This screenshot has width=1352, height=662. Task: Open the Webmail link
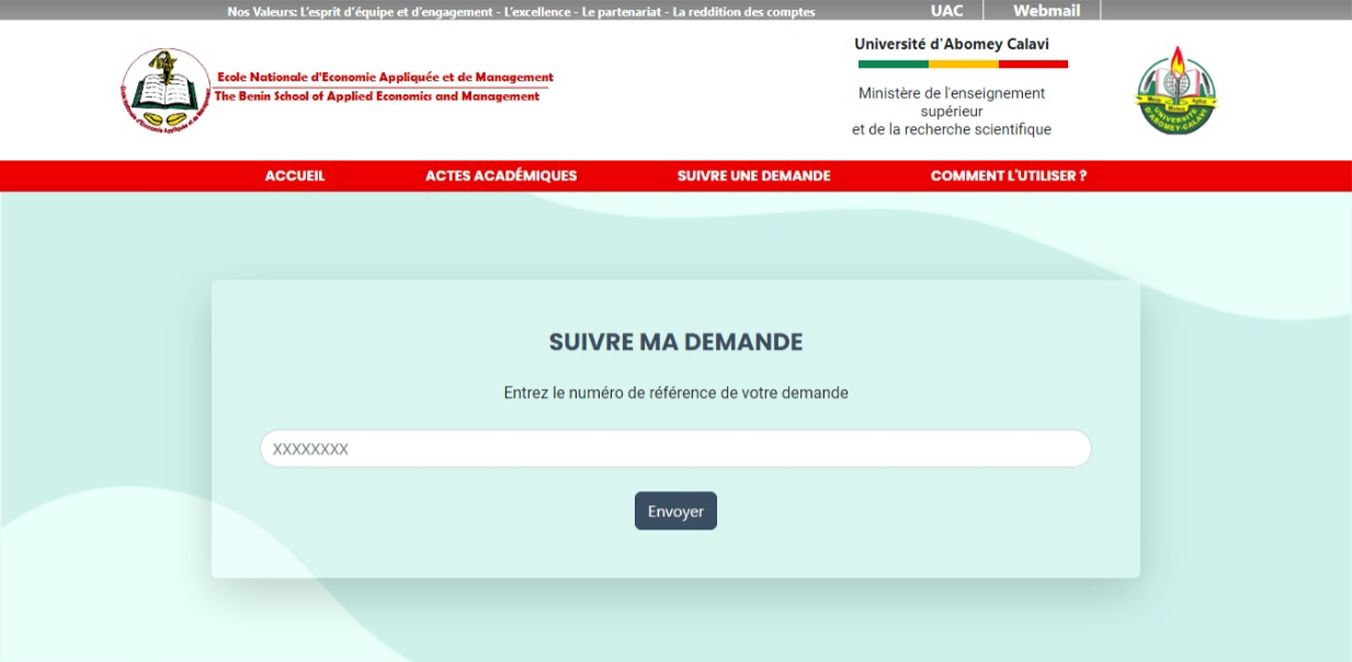[1044, 11]
